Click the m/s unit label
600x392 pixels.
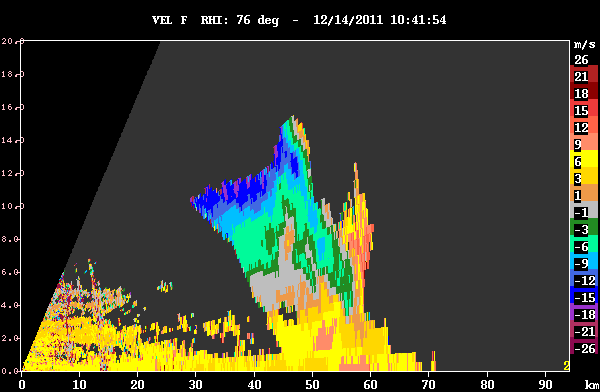[x=584, y=45]
